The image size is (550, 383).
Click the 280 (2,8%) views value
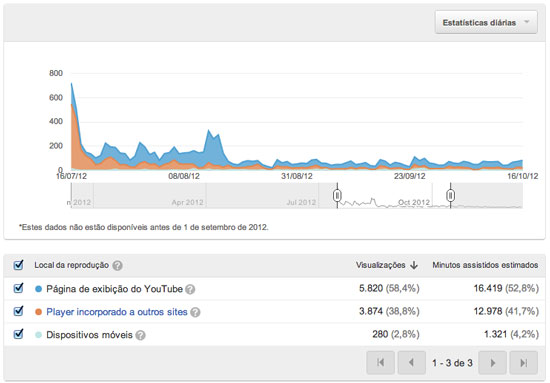coord(396,334)
